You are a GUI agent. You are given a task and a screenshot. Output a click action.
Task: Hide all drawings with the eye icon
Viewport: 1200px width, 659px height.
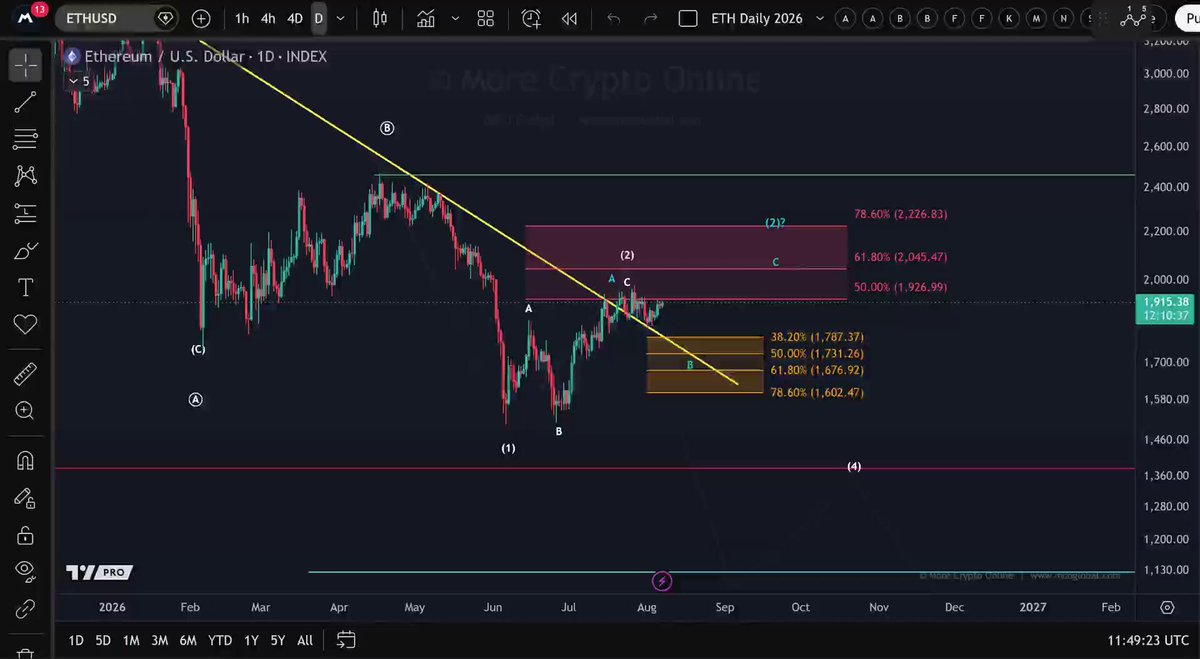[x=25, y=571]
